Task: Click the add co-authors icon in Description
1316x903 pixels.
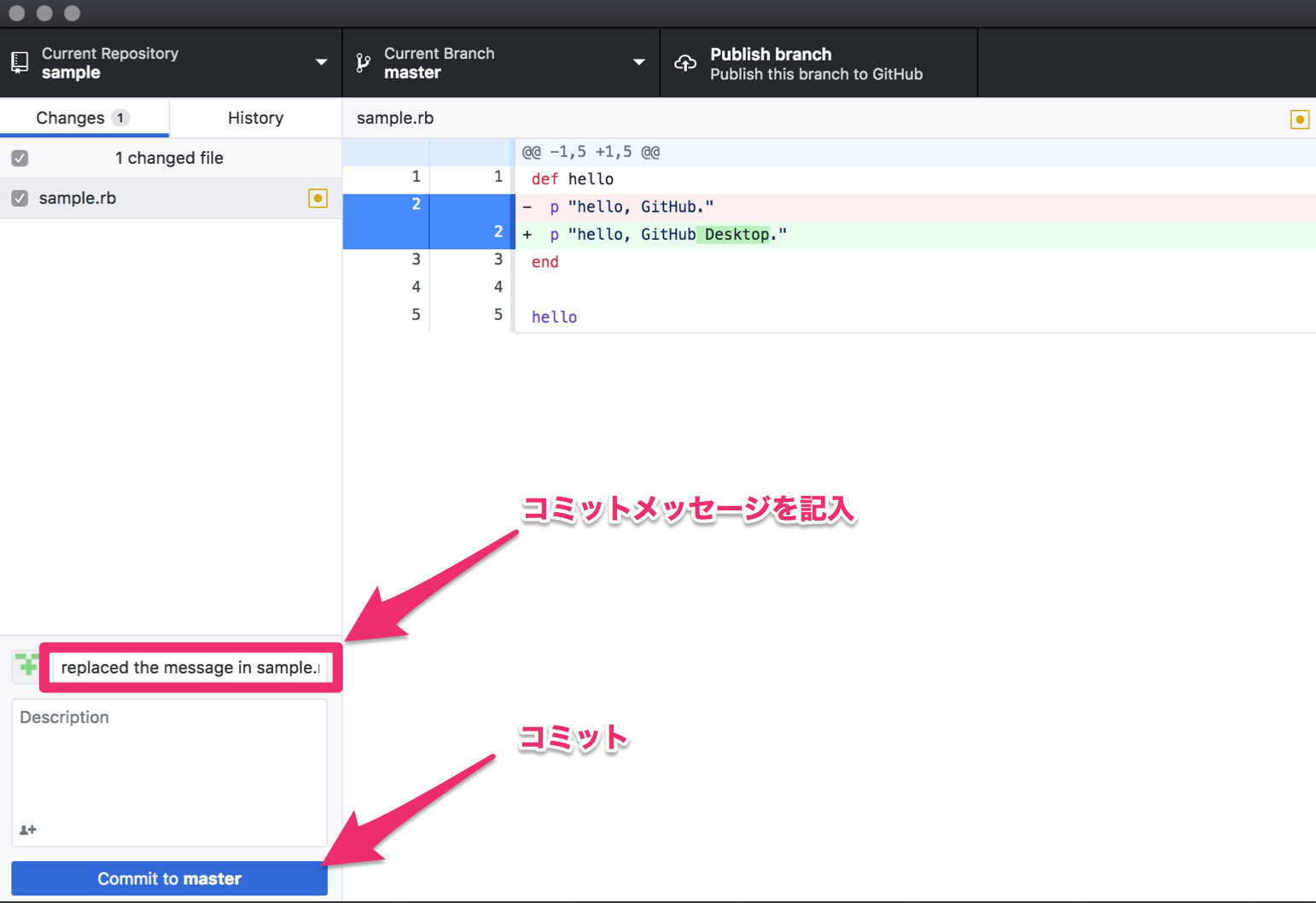Action: 28,830
